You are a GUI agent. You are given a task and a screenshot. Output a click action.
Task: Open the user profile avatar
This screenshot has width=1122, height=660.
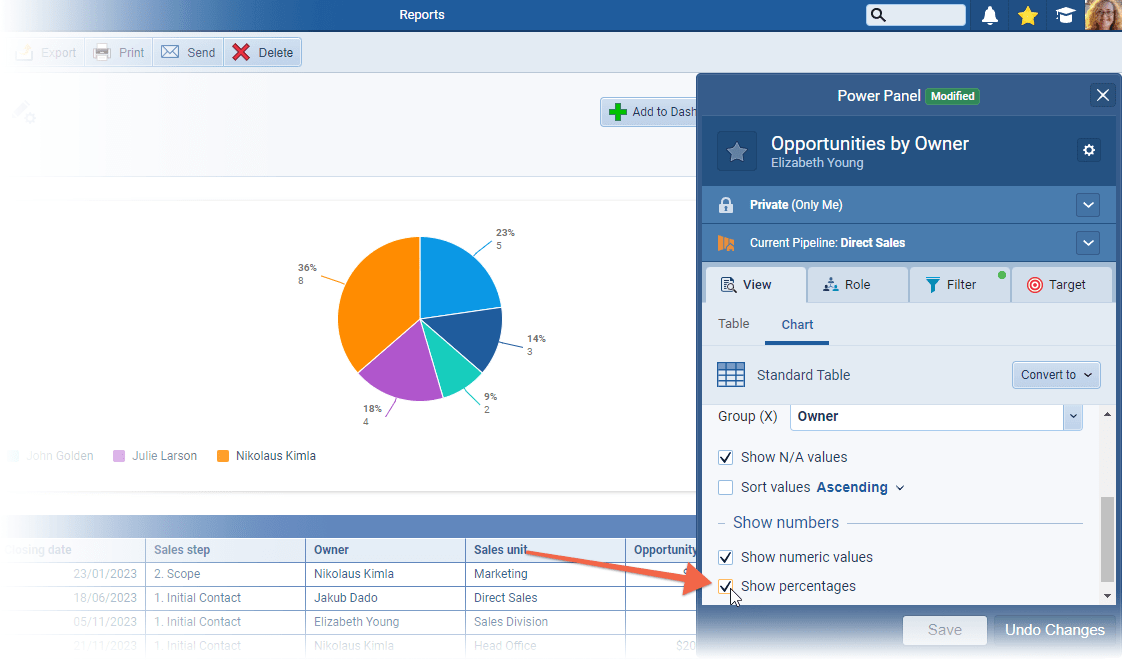(1103, 15)
